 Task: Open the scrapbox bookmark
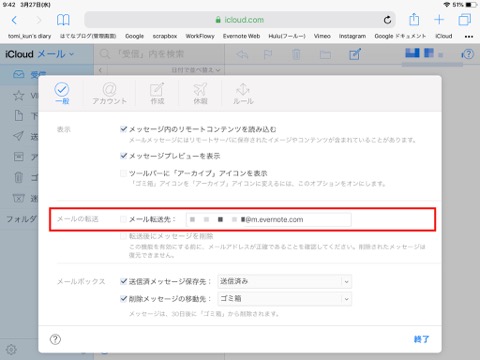(165, 36)
